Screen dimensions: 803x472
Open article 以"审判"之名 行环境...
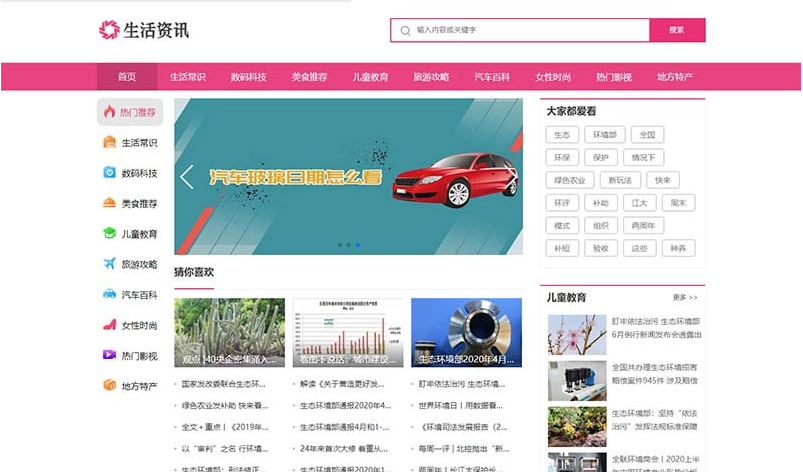tap(225, 449)
